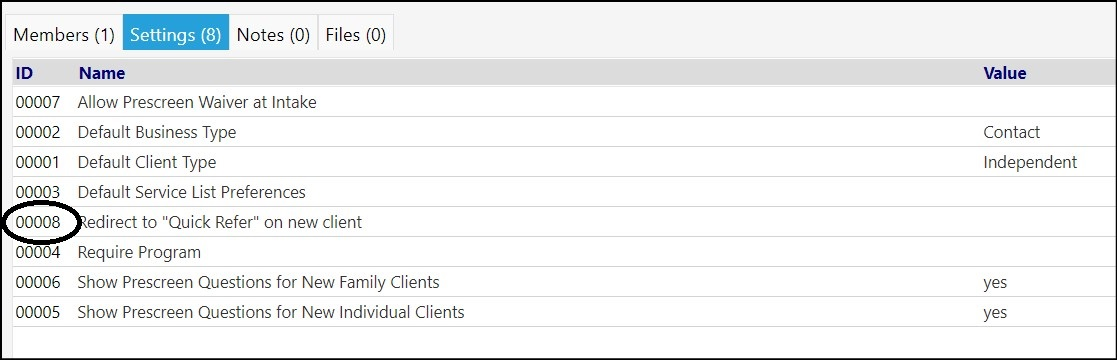Select the Require Program setting row
The width and height of the screenshot is (1117, 360).
(564, 252)
